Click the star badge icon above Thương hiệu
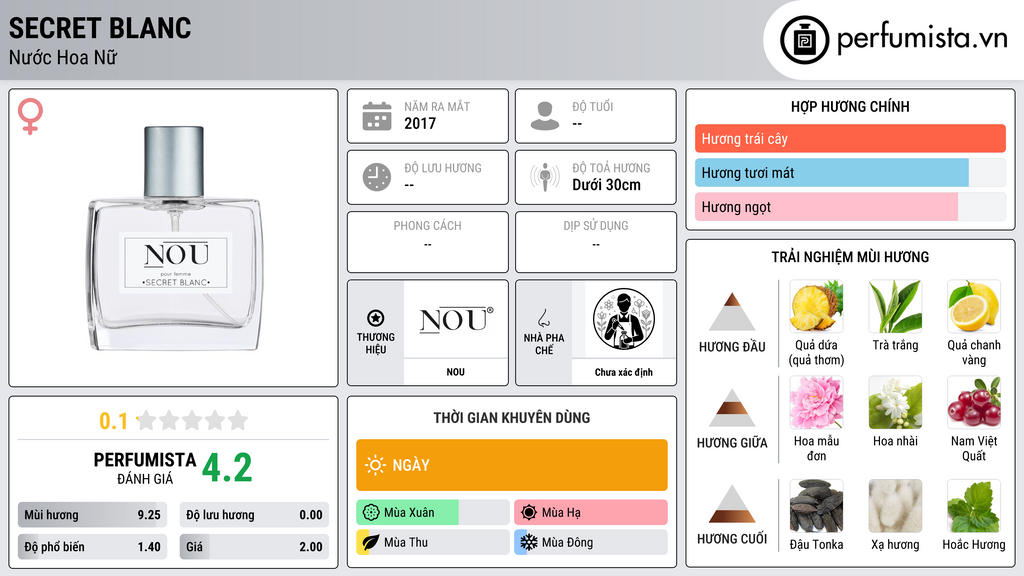 tap(376, 318)
